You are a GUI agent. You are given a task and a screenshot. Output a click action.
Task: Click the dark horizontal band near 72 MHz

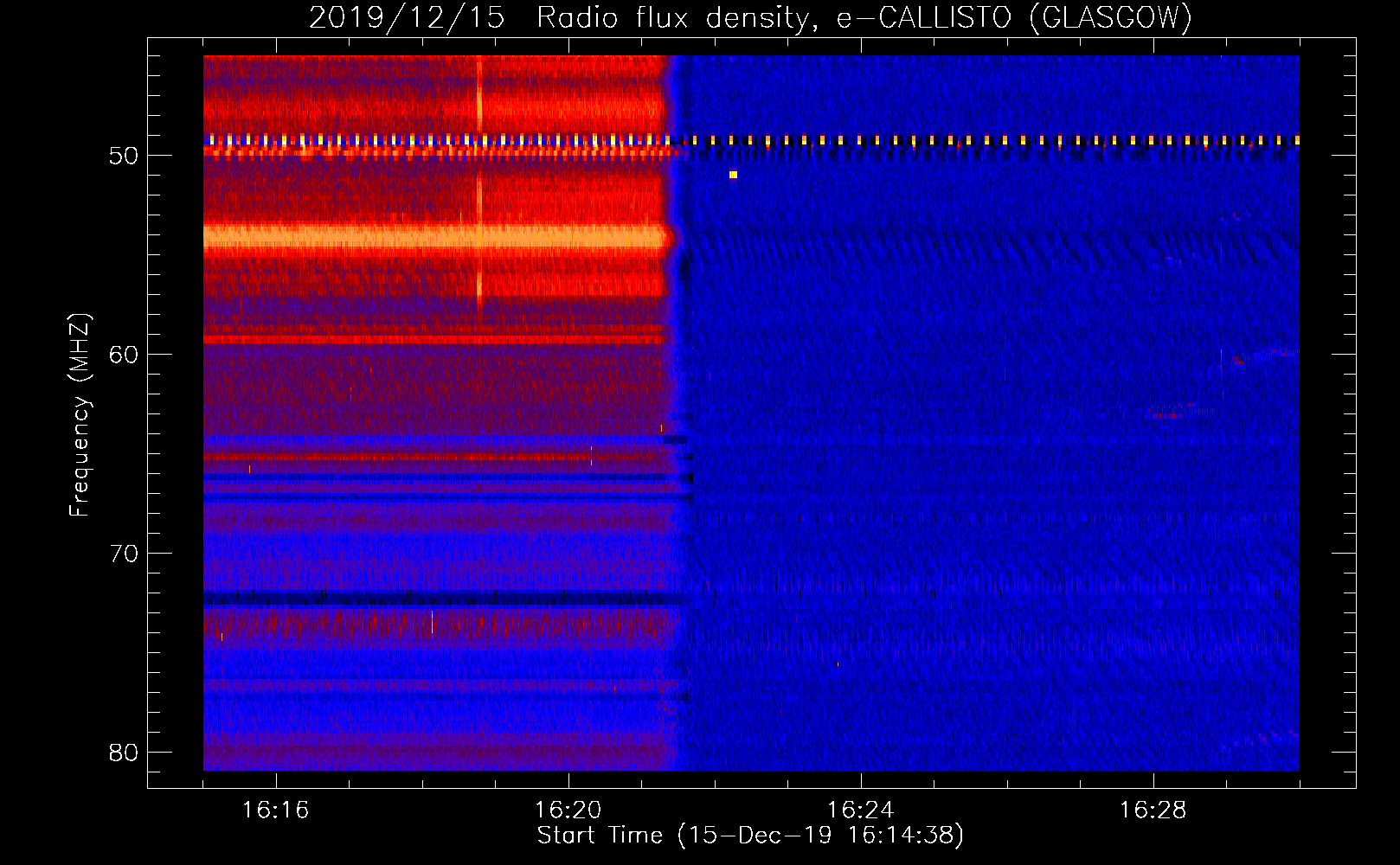coord(433,599)
